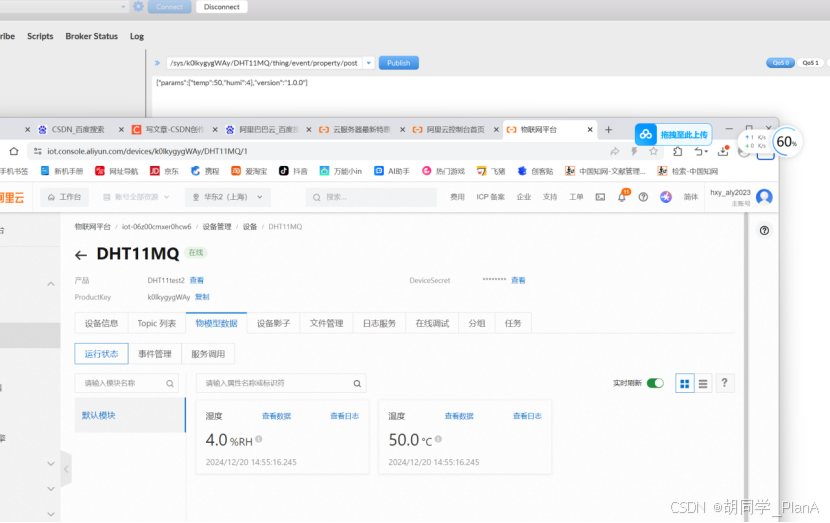Viewport: 830px width, 523px height.
Task: Click the user avatar for hxy_aly2023
Action: click(x=764, y=197)
